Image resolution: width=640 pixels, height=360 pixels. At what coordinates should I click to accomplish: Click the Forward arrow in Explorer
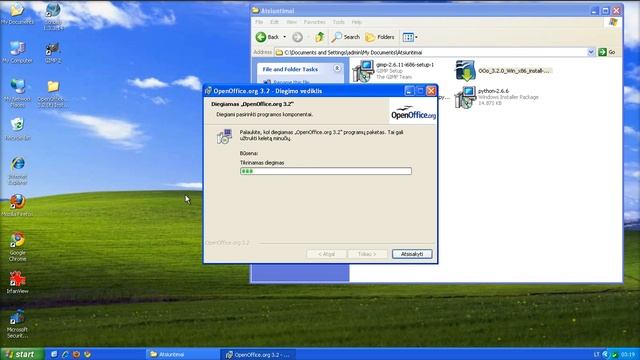[298, 37]
